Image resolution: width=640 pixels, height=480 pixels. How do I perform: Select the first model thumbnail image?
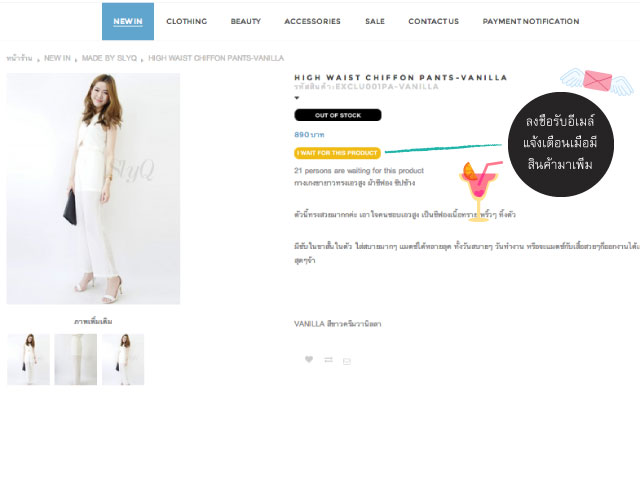pyautogui.click(x=29, y=360)
